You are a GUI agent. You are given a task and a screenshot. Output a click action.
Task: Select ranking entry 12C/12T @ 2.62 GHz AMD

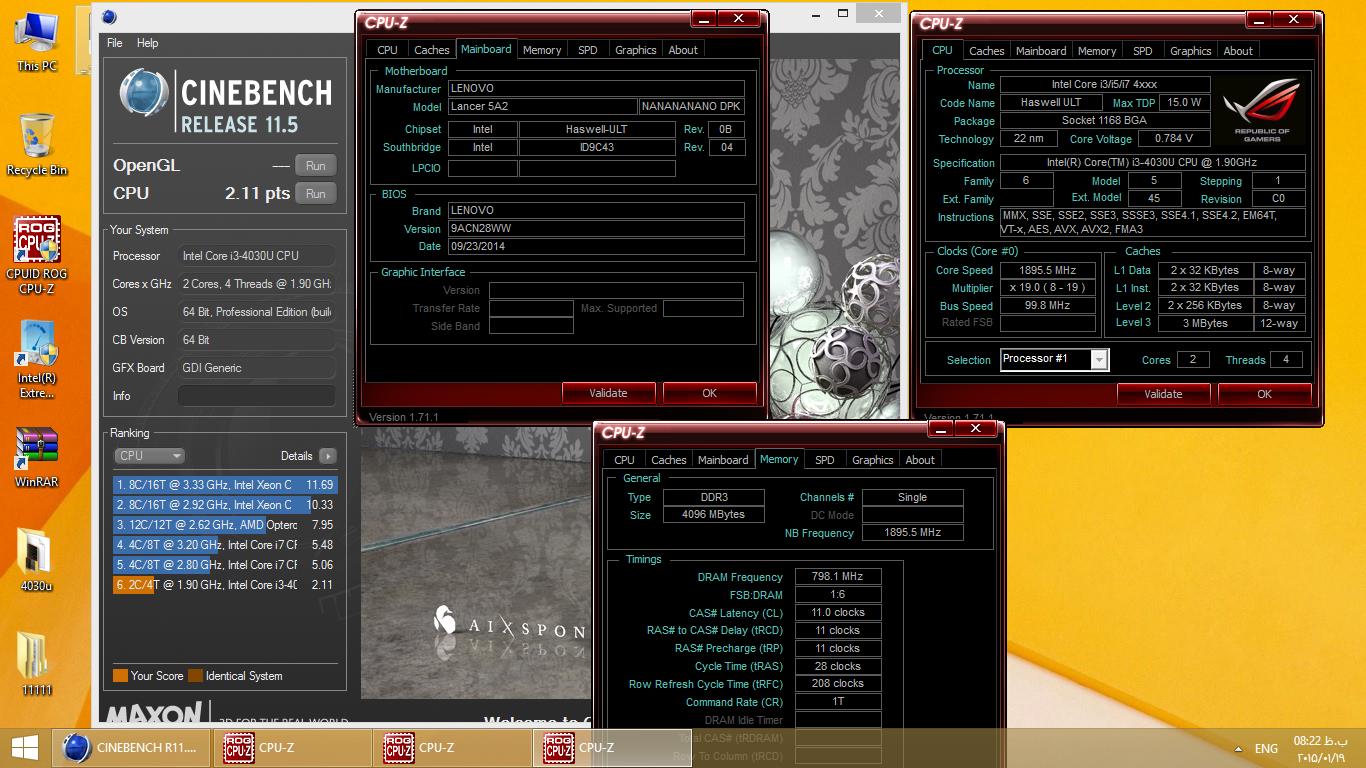[x=225, y=525]
